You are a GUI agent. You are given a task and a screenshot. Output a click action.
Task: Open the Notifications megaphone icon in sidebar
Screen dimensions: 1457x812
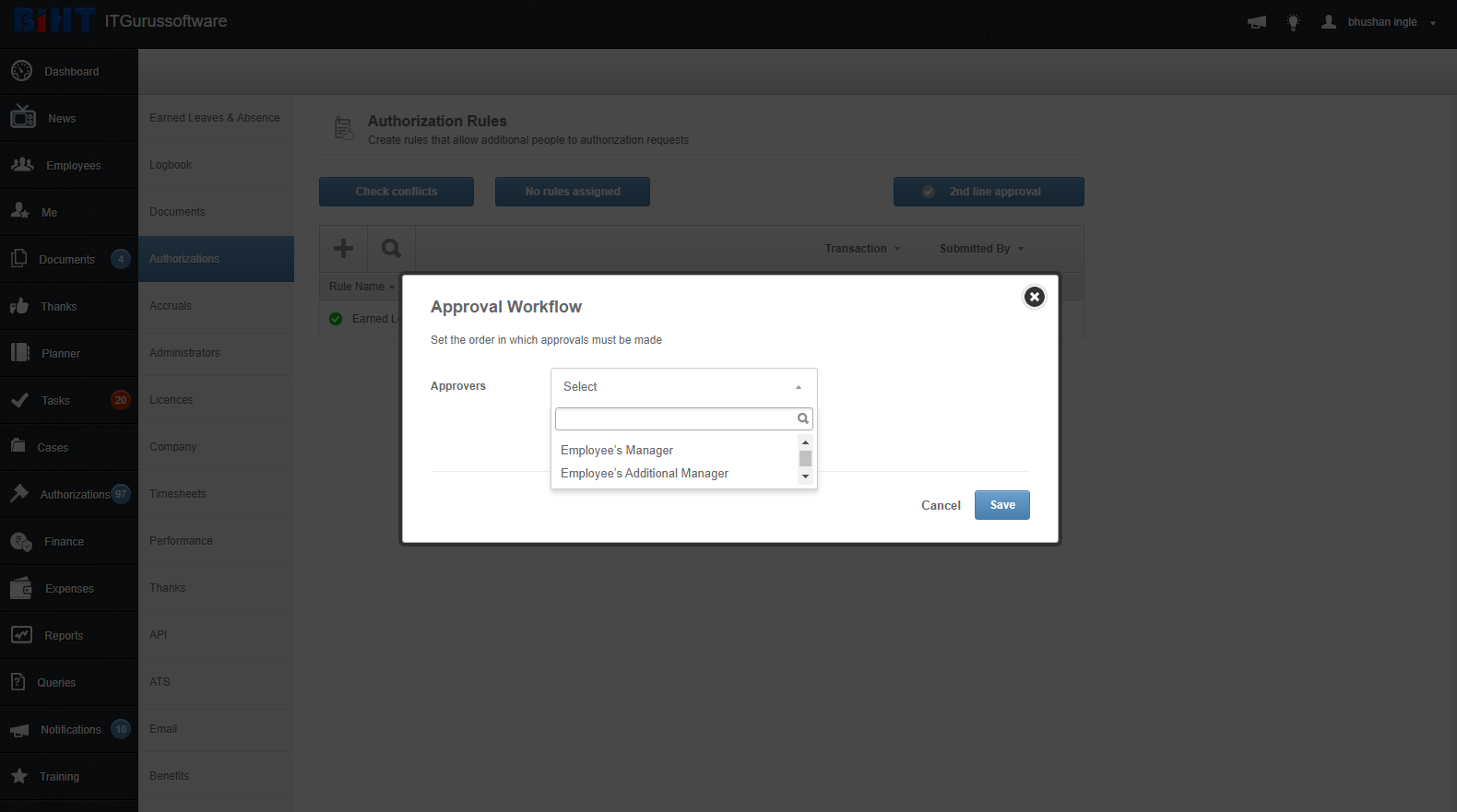[x=19, y=730]
